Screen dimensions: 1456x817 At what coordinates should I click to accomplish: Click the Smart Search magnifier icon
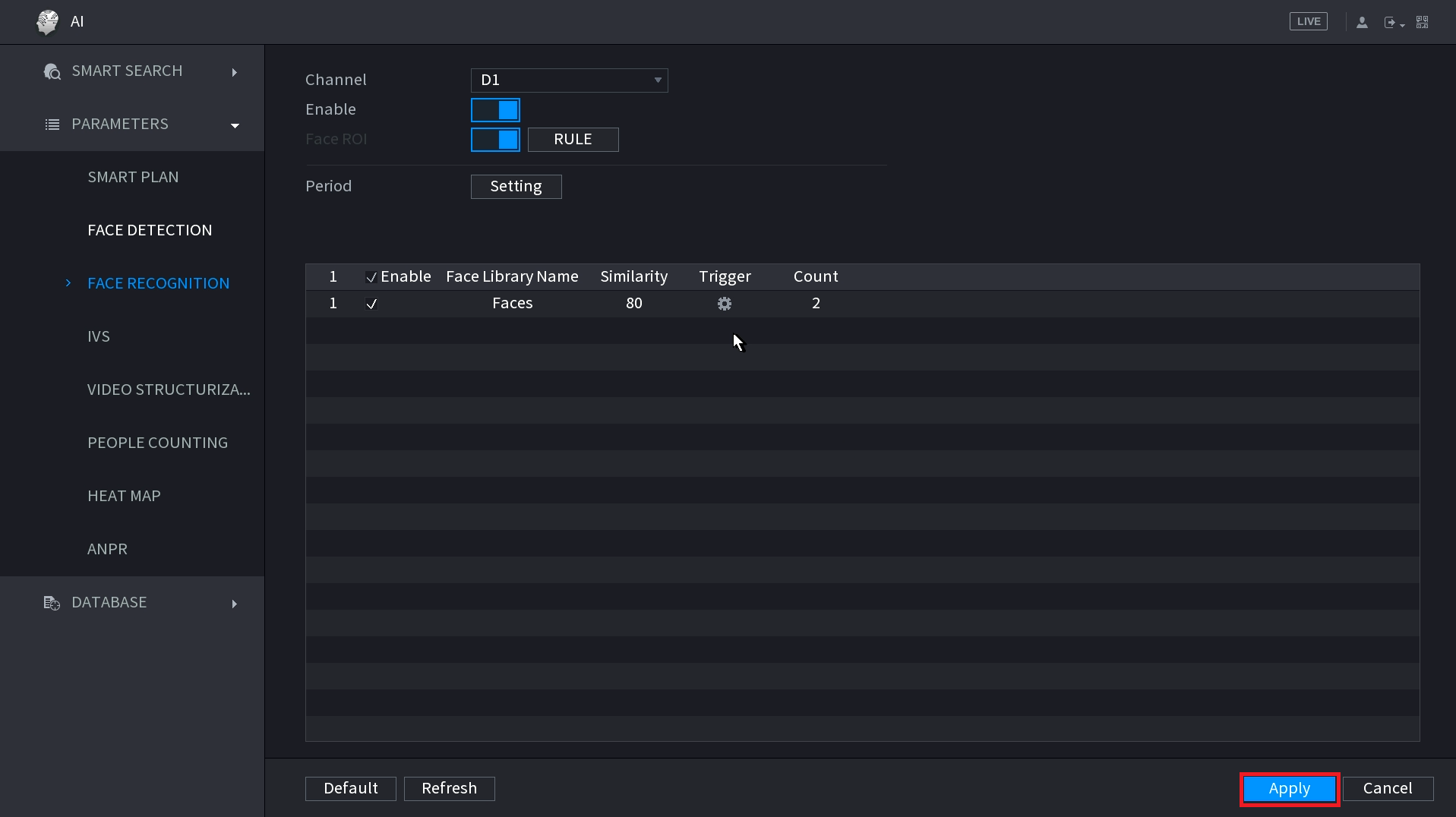click(x=52, y=72)
